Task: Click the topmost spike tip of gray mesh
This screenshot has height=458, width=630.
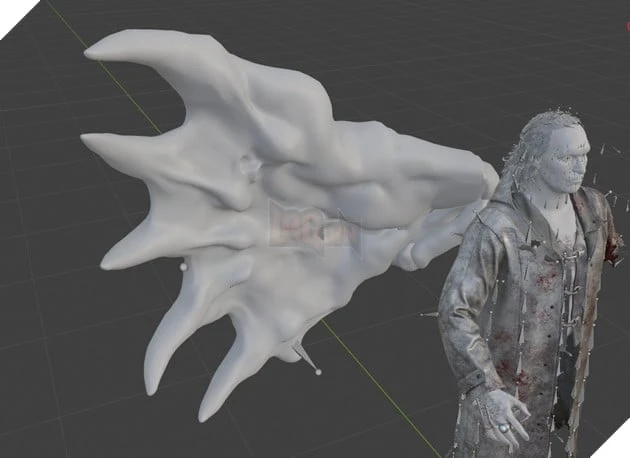Action: point(92,49)
